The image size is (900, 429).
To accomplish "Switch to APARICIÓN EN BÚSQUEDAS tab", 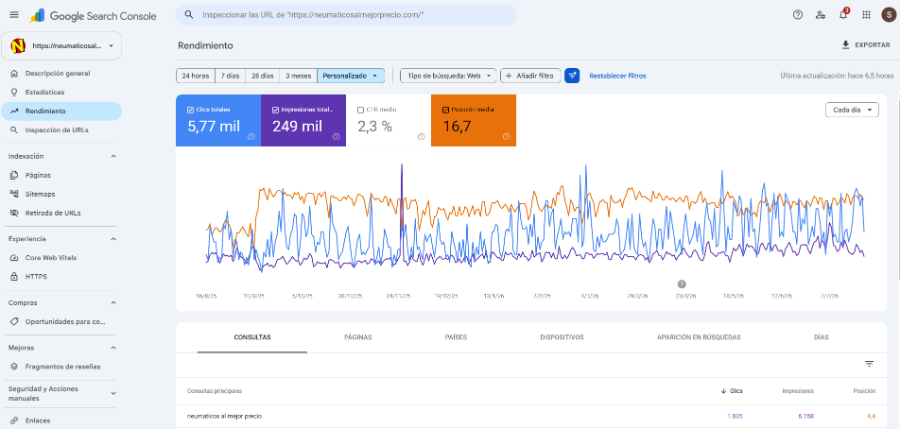I will (699, 337).
